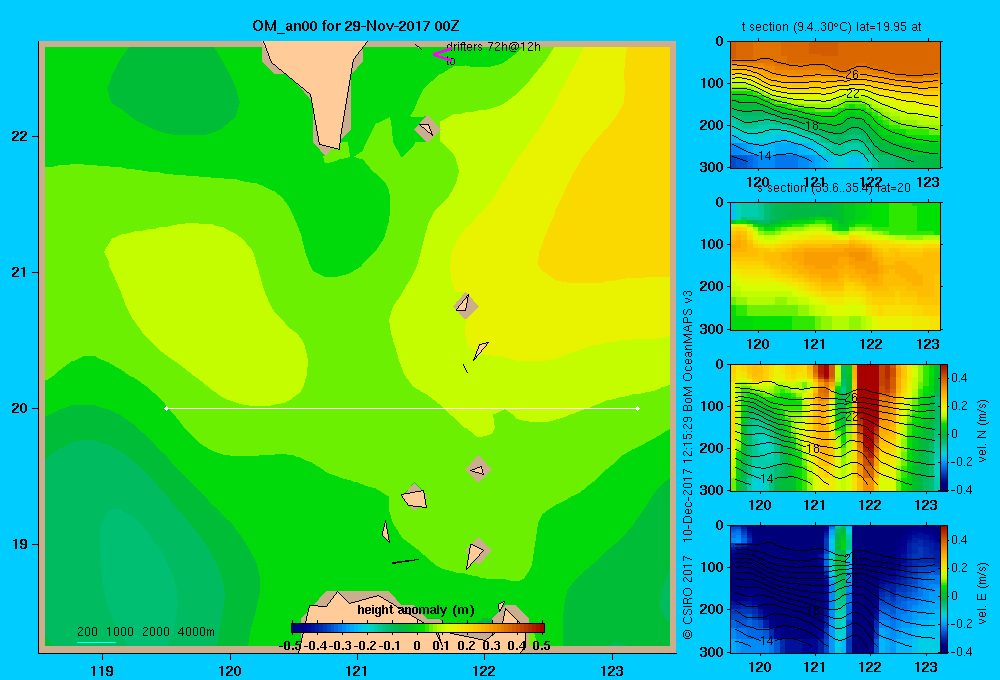Open the eastward velocity section plot

(834, 589)
